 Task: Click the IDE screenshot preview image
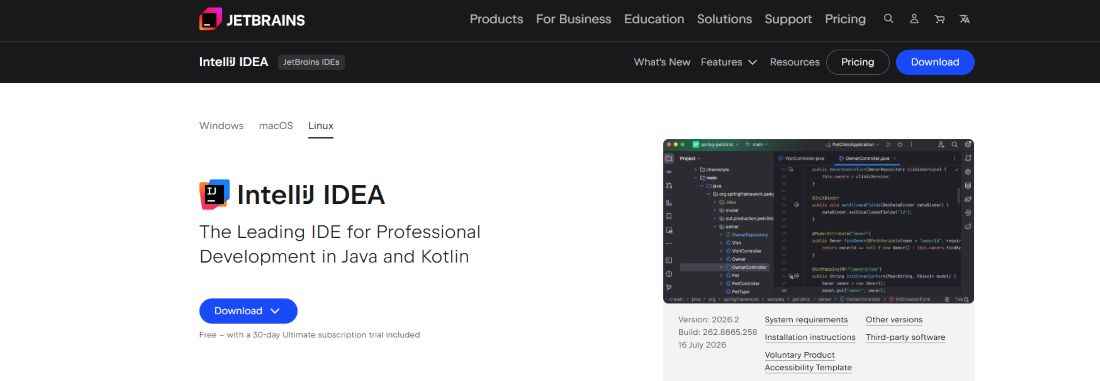click(x=818, y=221)
